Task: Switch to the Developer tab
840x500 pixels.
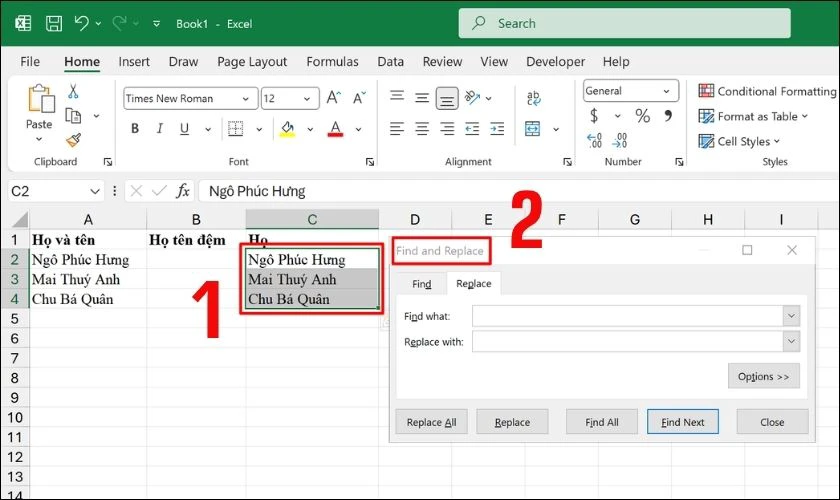Action: point(556,62)
